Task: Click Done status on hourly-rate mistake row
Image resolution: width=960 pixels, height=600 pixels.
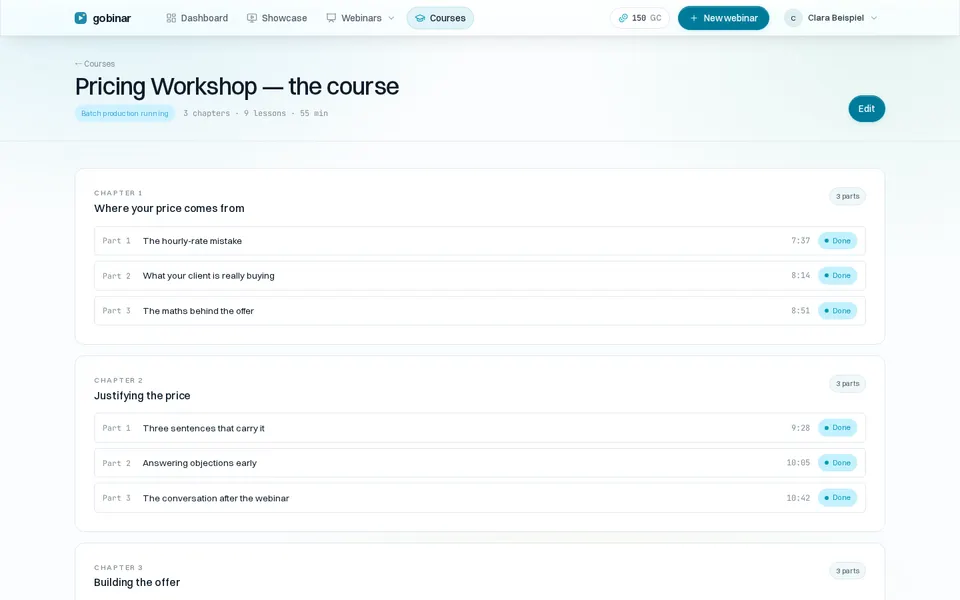Action: pos(838,241)
